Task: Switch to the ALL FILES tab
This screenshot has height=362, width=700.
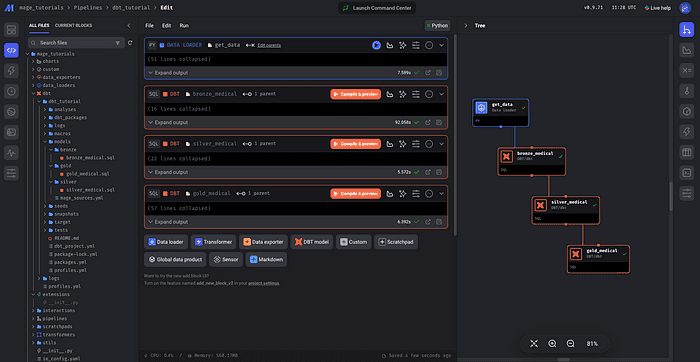Action: pyautogui.click(x=39, y=26)
